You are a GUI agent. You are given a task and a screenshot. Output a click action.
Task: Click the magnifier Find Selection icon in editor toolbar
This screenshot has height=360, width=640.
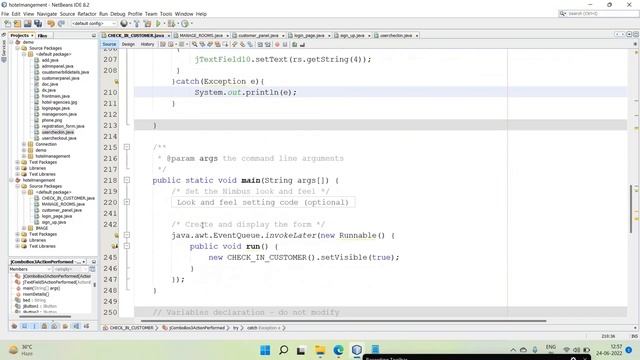pyautogui.click(x=195, y=44)
